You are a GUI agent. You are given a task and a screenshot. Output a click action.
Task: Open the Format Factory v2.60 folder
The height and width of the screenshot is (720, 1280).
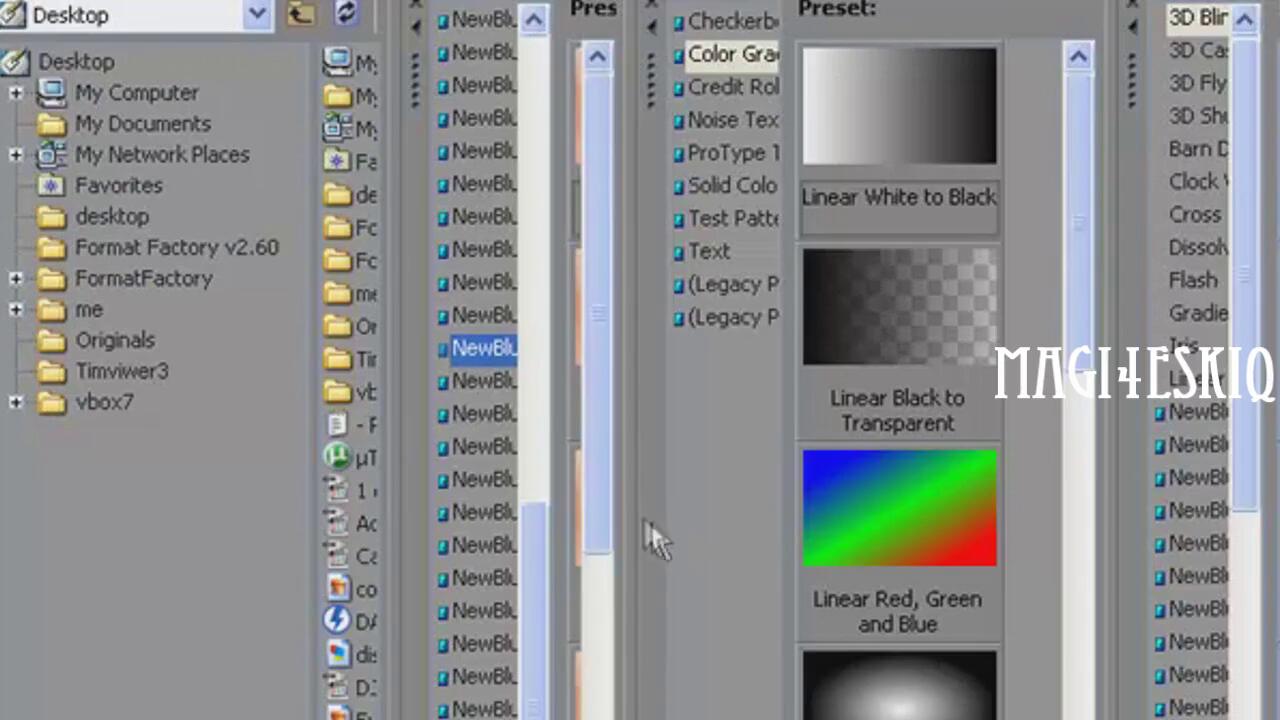[176, 248]
